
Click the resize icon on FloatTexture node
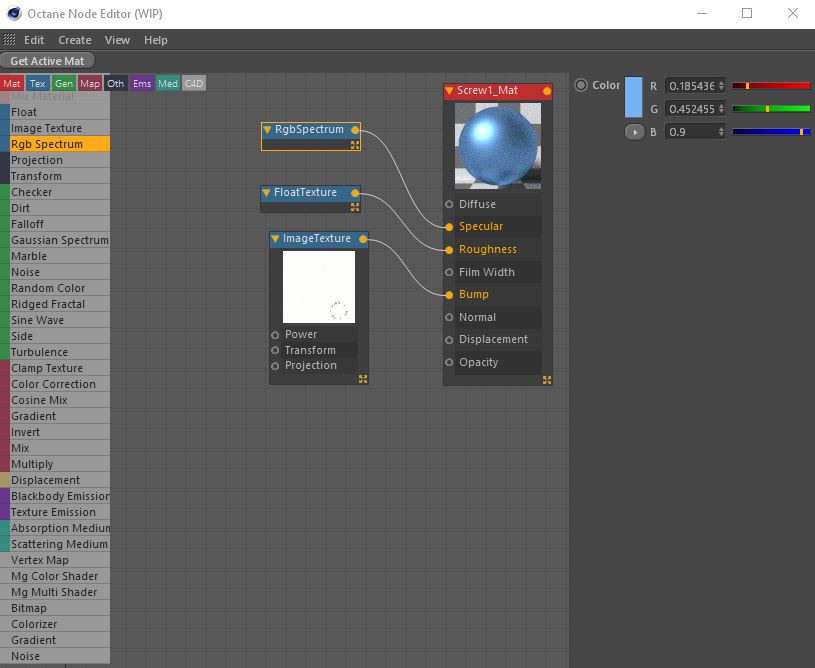(x=355, y=207)
